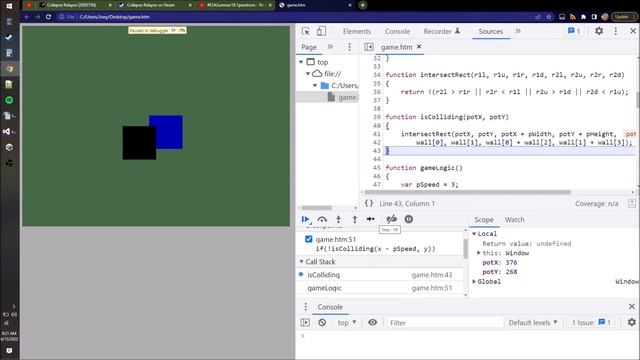Viewport: 640px width, 360px height.
Task: Click the Step debugger button
Action: [x=371, y=219]
